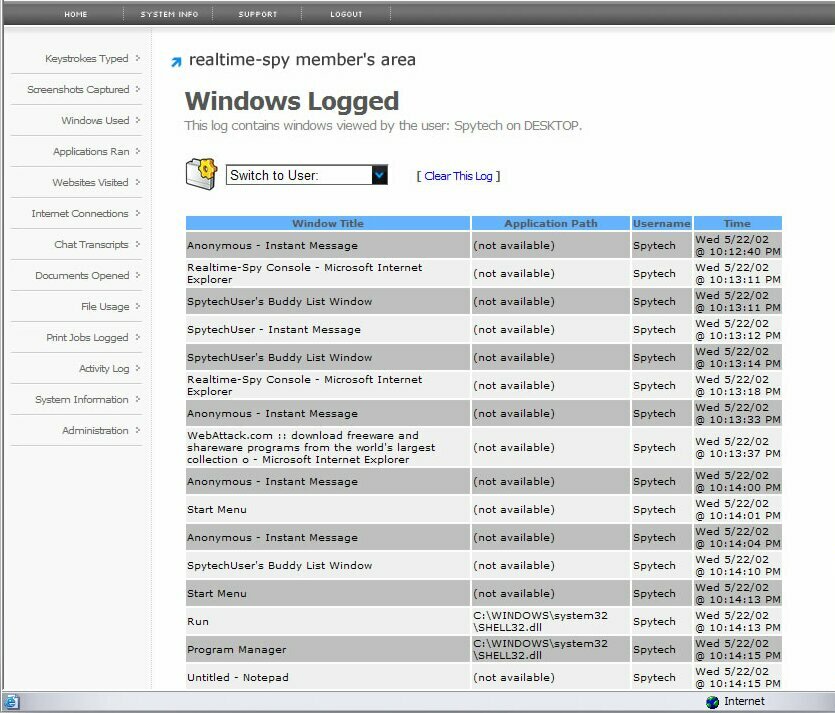The height and width of the screenshot is (713, 835).
Task: Open Keystrokes Typed in sidebar
Action: pos(86,59)
